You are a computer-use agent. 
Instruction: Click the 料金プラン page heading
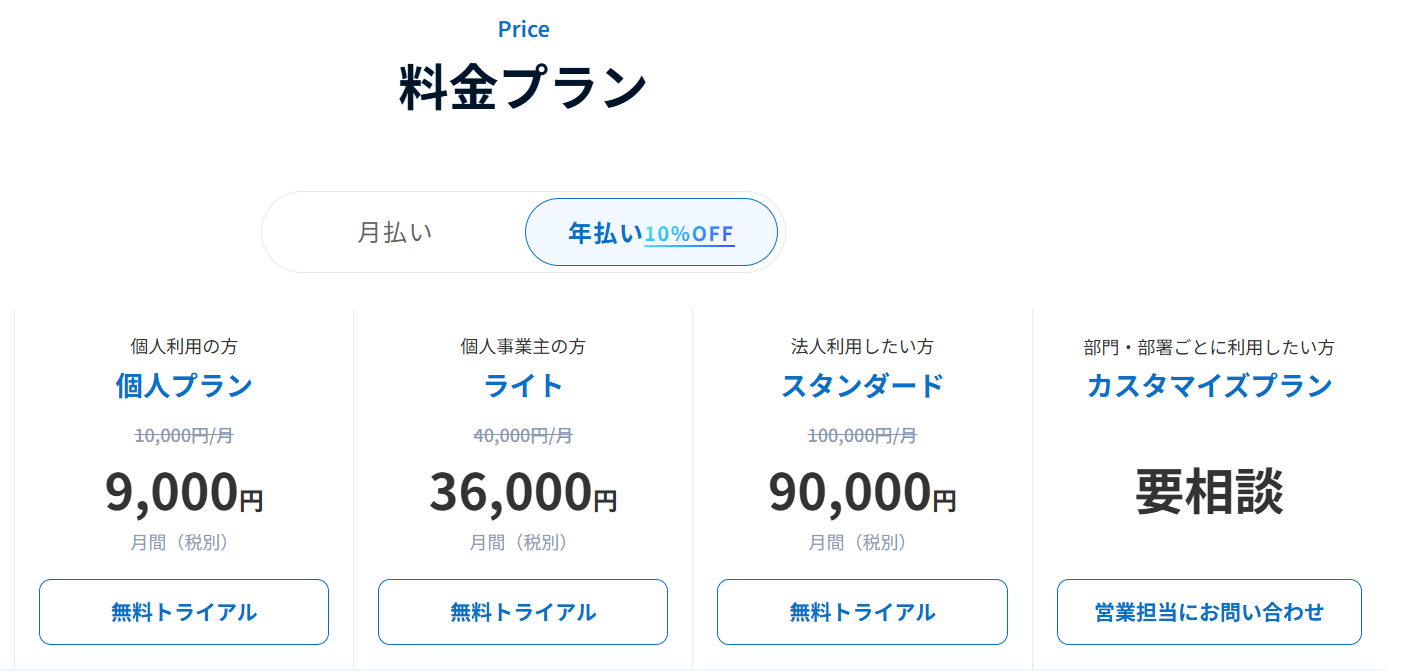pos(523,88)
